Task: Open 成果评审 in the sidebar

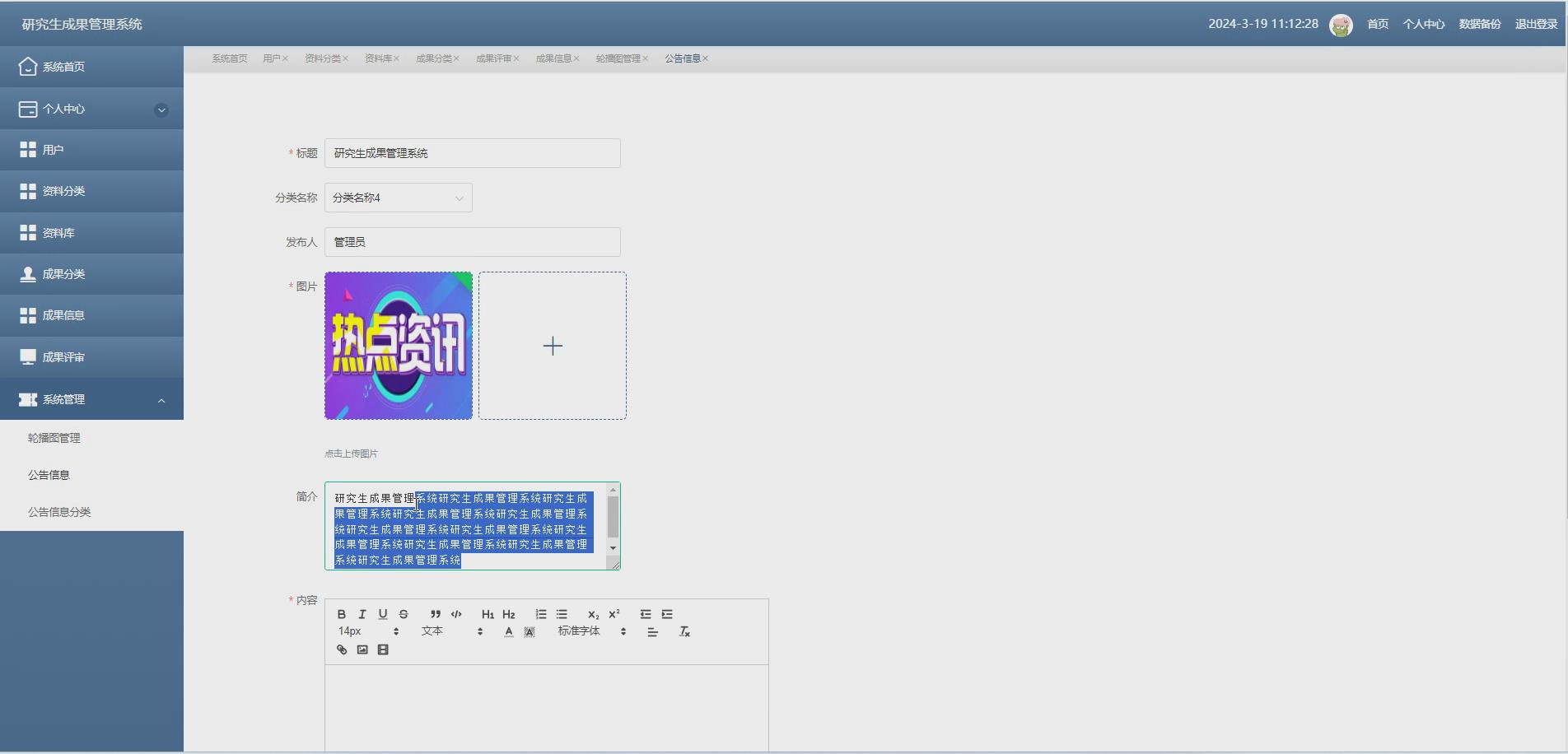Action: click(91, 357)
